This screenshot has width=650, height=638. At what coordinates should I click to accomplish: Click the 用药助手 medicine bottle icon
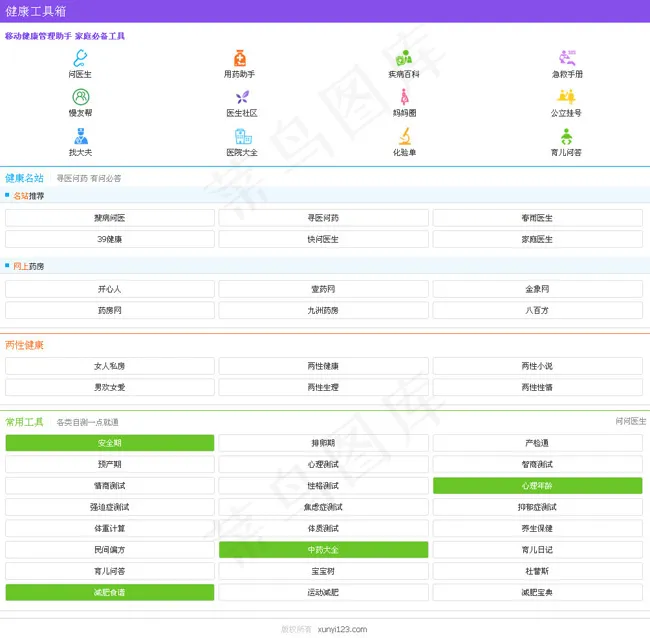pos(240,59)
